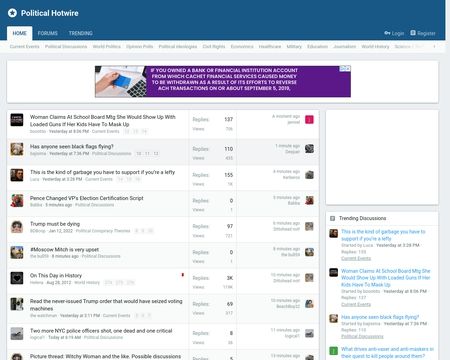Switch to the FORUMS tab

point(48,33)
